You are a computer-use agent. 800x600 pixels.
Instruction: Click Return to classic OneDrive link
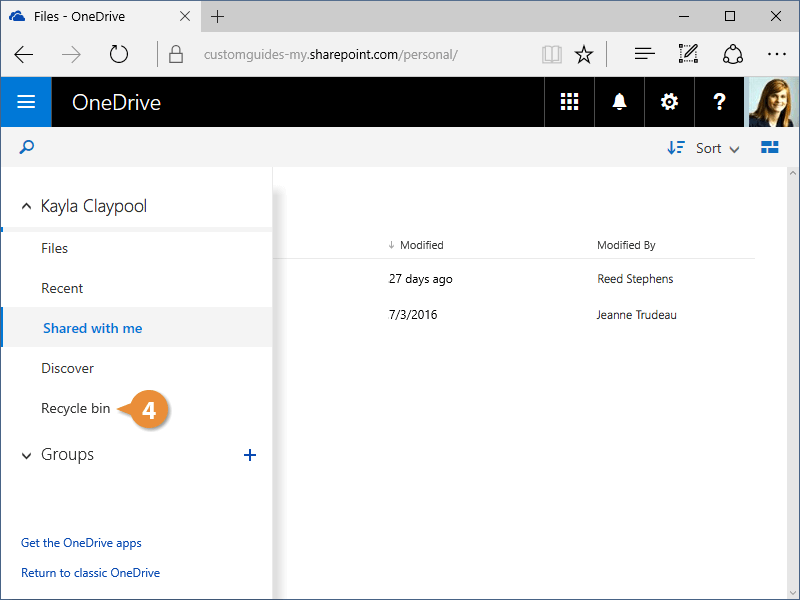pos(90,573)
